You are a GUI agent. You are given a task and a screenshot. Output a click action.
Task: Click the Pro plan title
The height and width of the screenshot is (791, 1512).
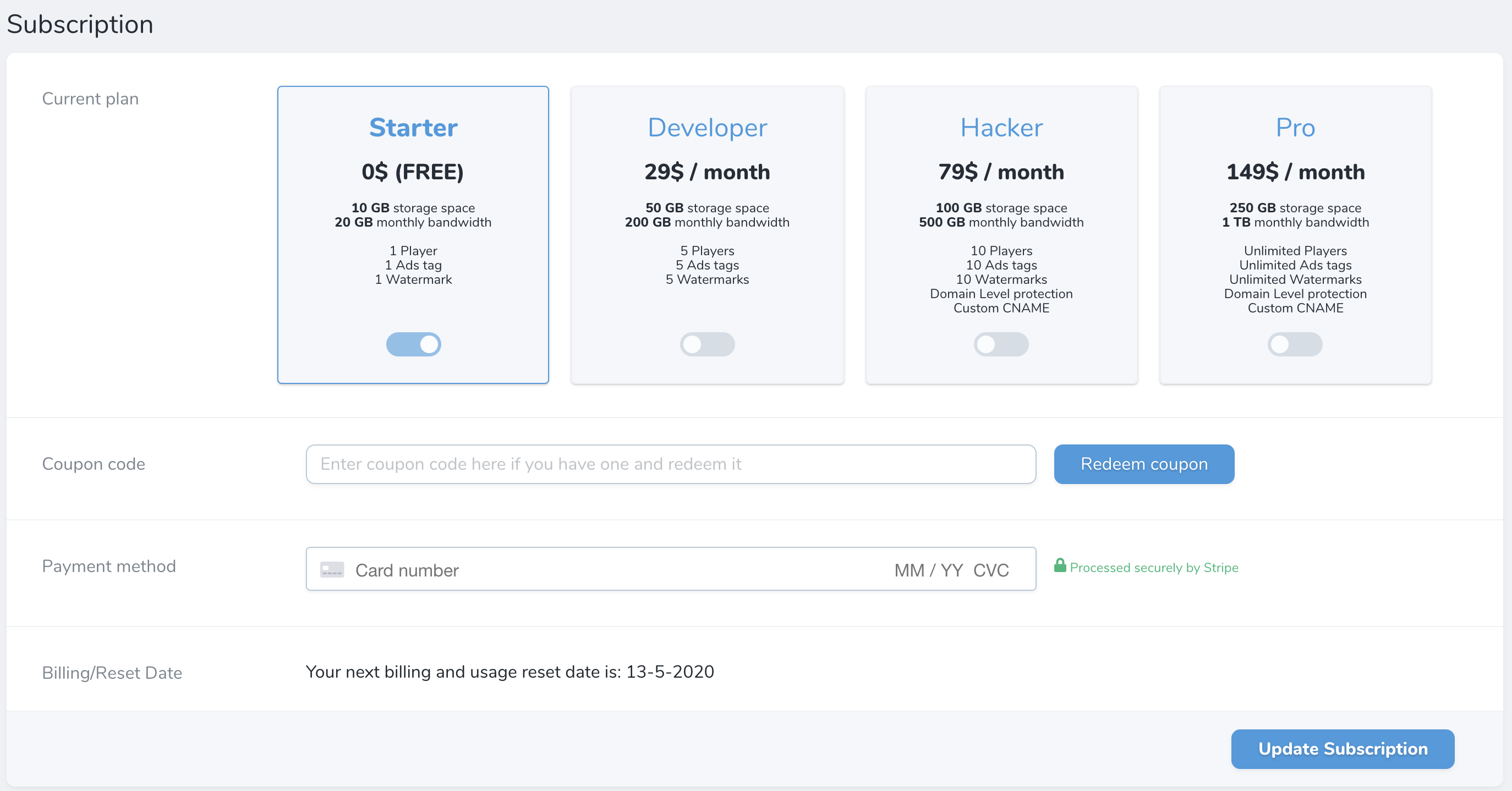1295,127
